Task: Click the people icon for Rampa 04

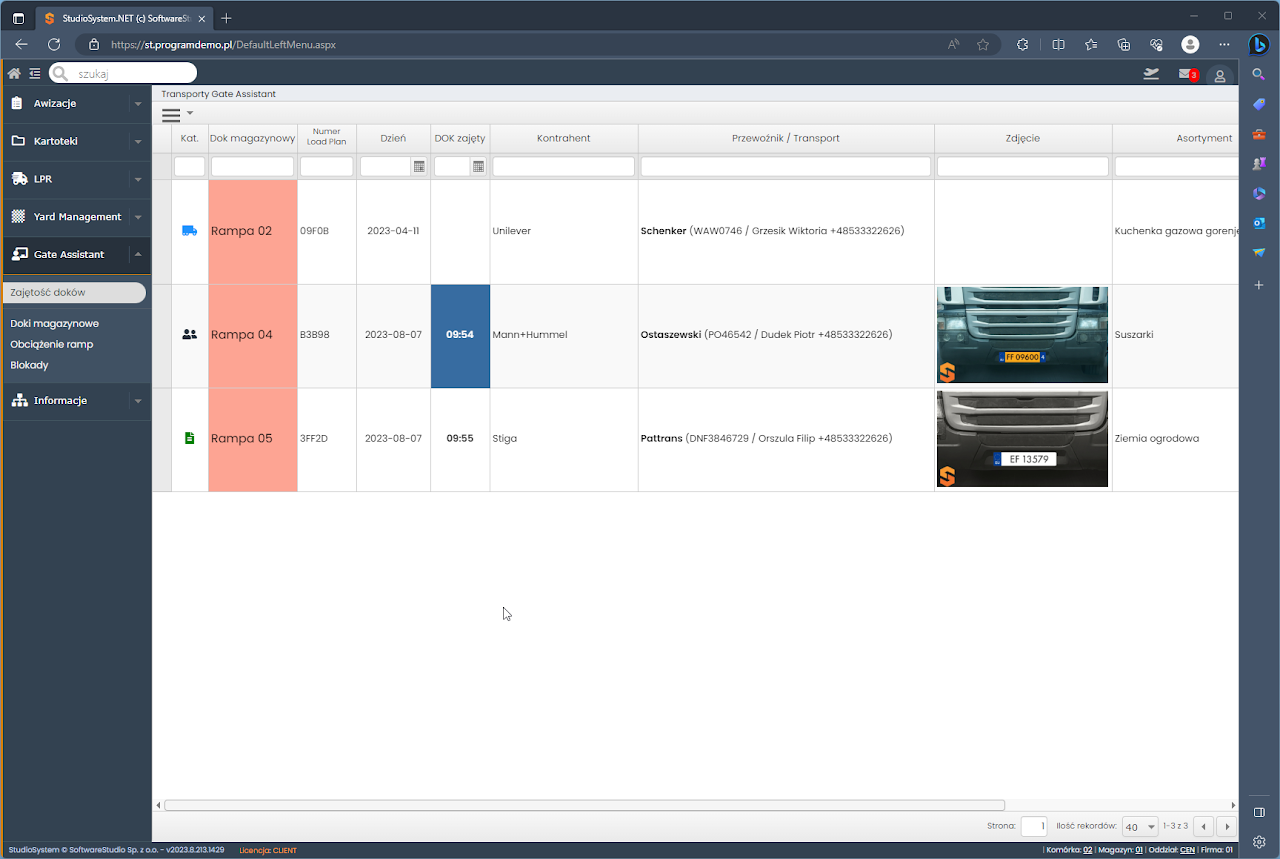Action: (x=189, y=335)
